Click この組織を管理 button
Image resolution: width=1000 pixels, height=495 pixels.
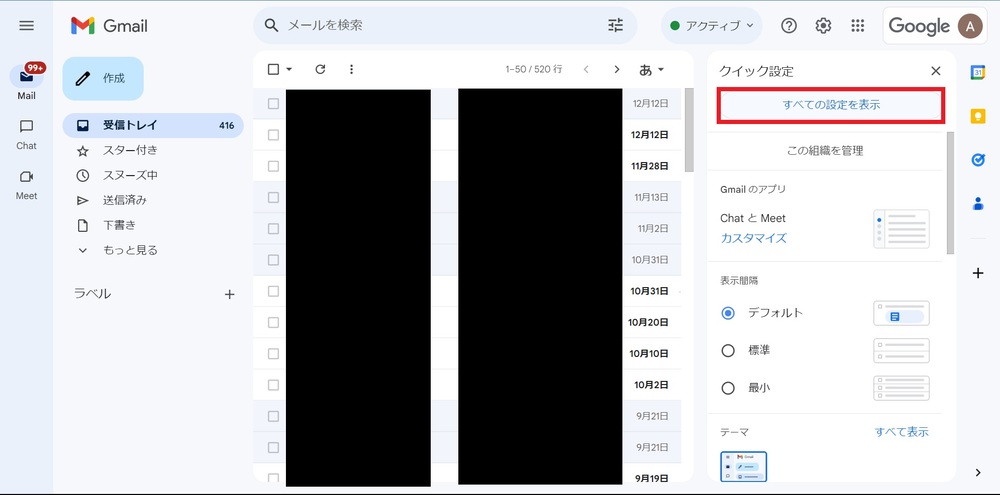[825, 151]
